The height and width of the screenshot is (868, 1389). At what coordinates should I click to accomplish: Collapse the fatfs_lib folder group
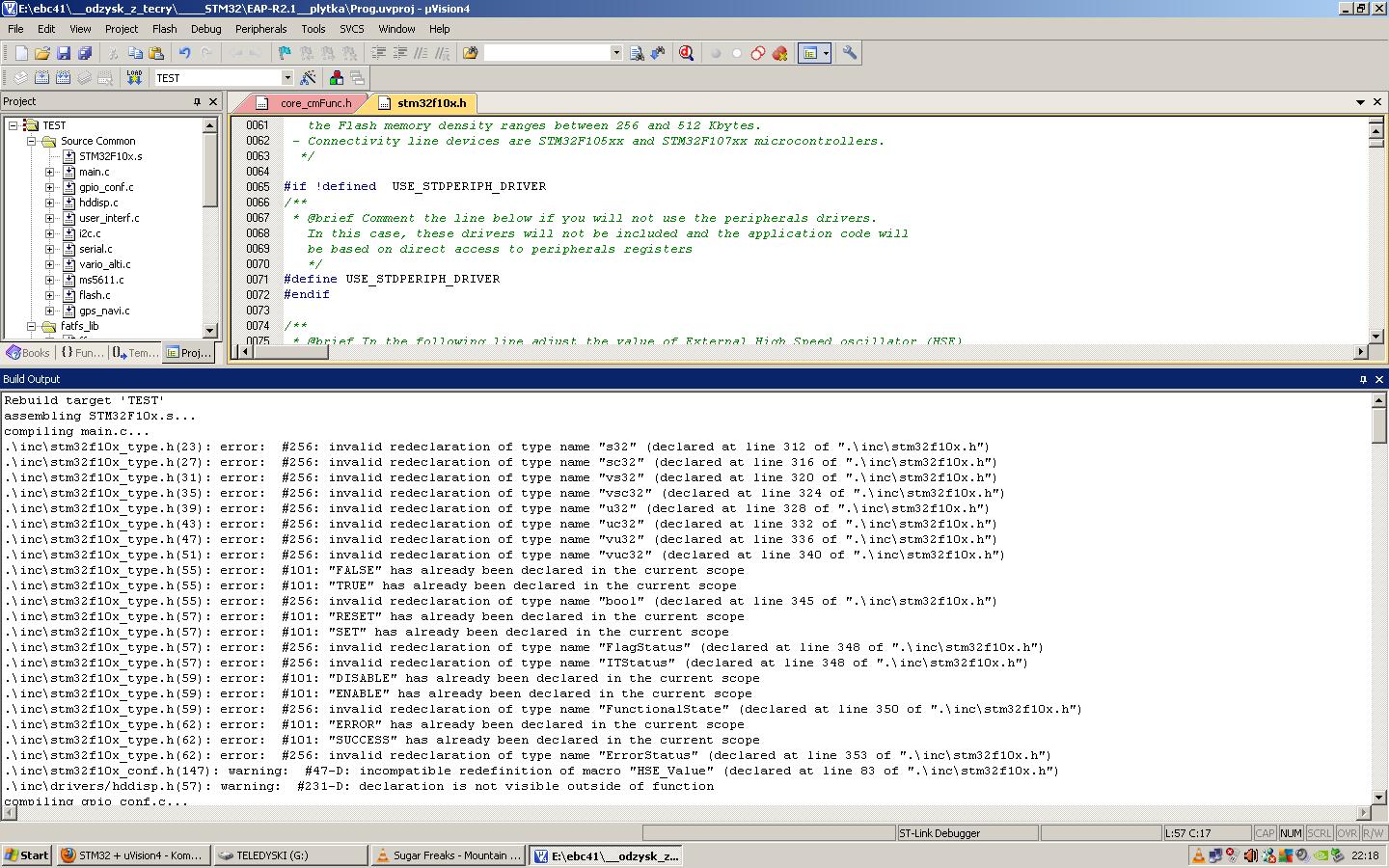click(32, 326)
